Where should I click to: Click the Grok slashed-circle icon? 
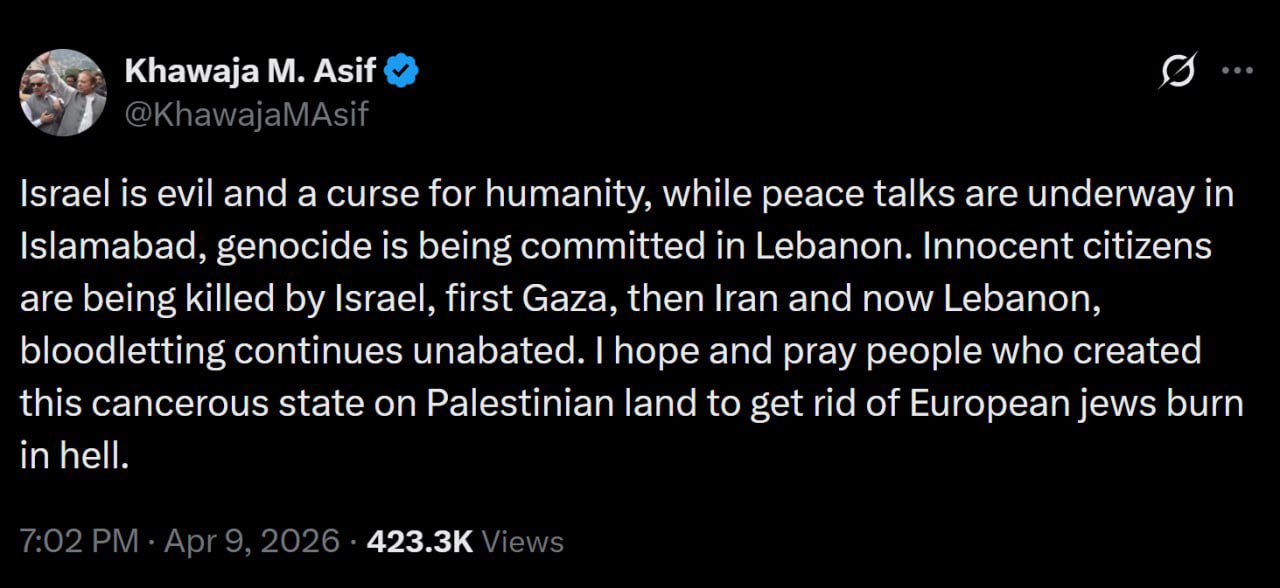coord(1178,71)
